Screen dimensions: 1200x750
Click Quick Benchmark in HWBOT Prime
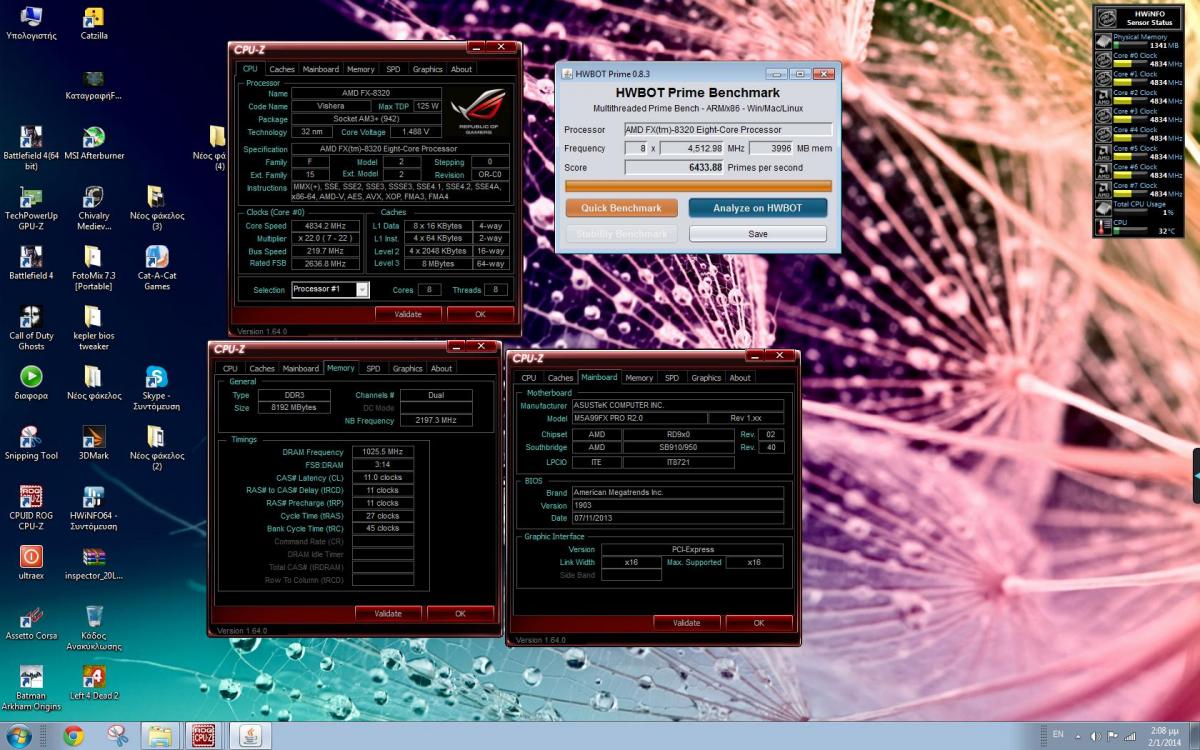pyautogui.click(x=621, y=208)
